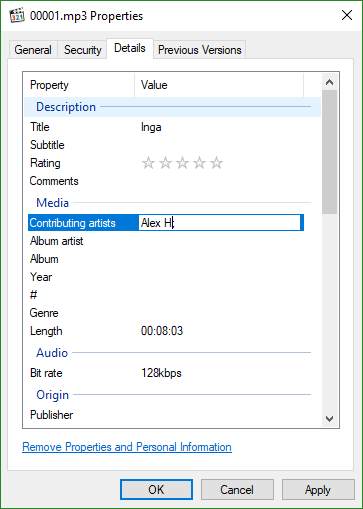The image size is (363, 509).
Task: Set rating to two stars
Action: (x=165, y=163)
